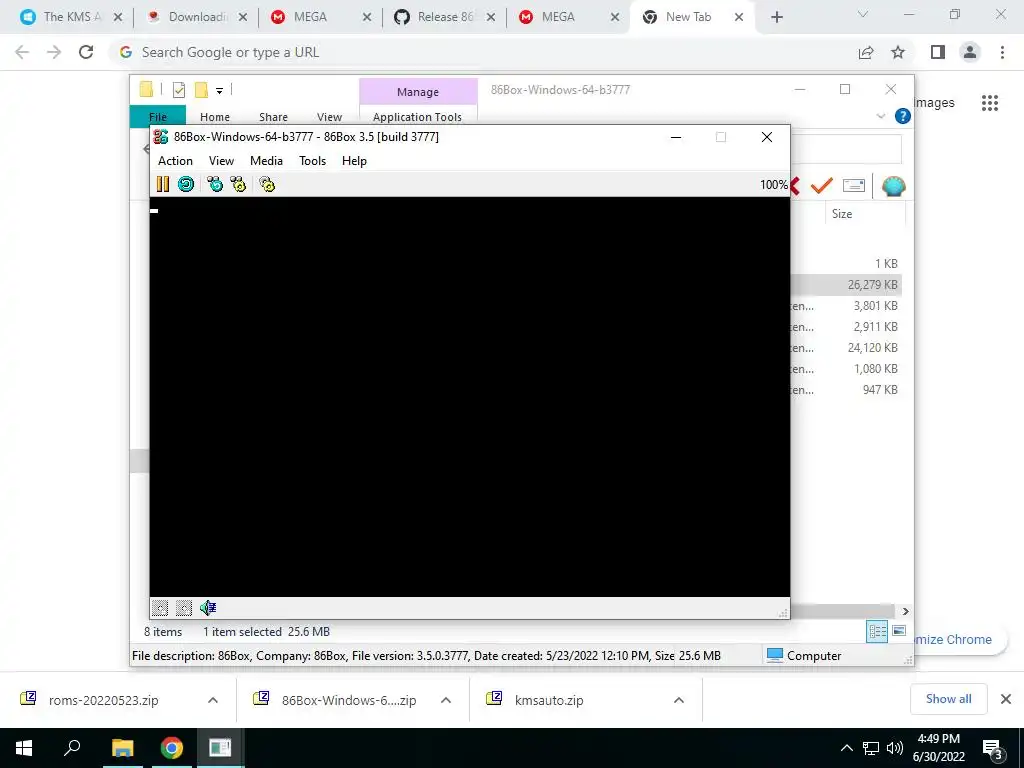Open Chrome profile avatar
The image size is (1024, 768).
click(x=970, y=52)
